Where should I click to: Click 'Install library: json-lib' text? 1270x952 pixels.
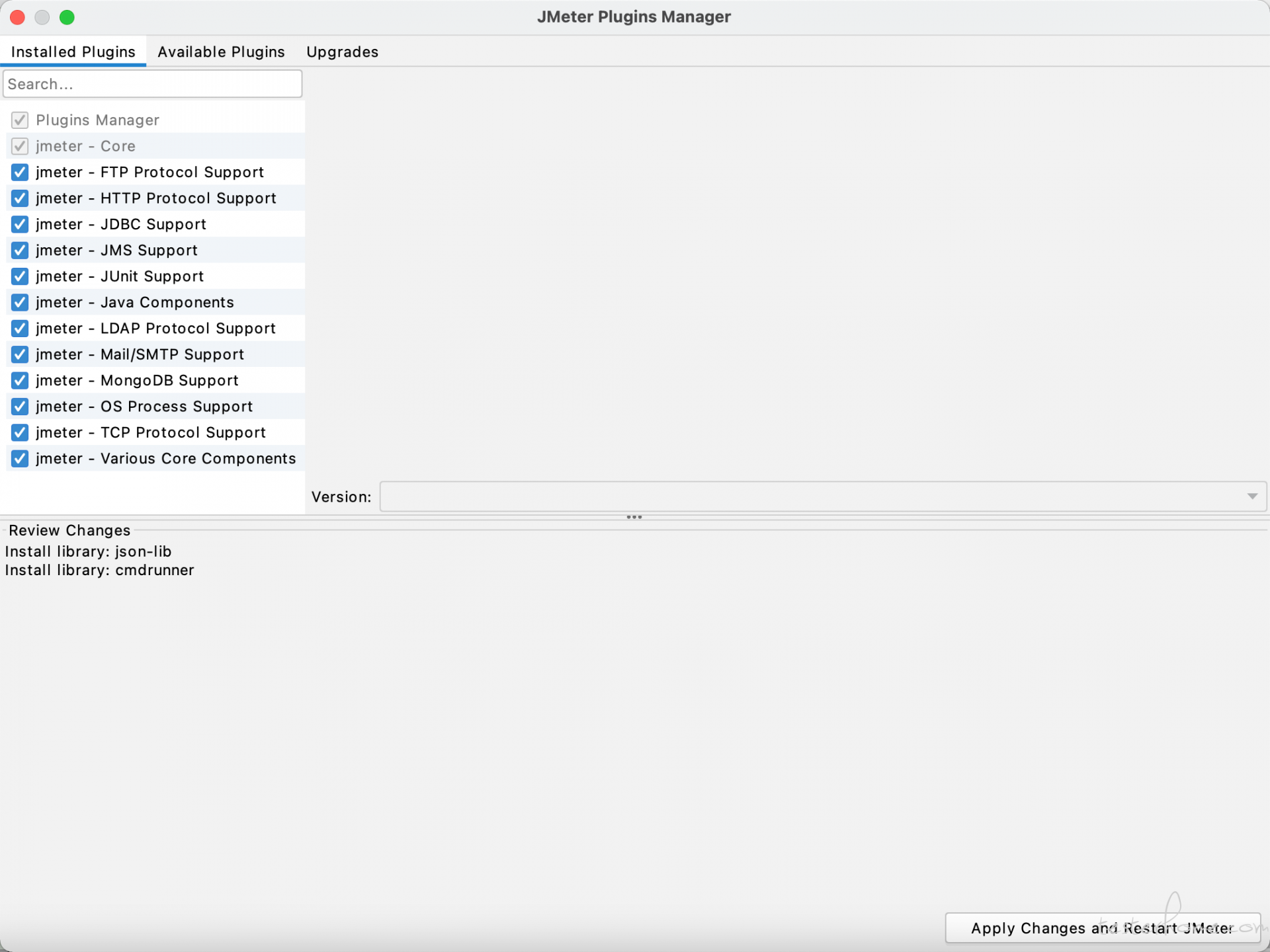click(88, 551)
